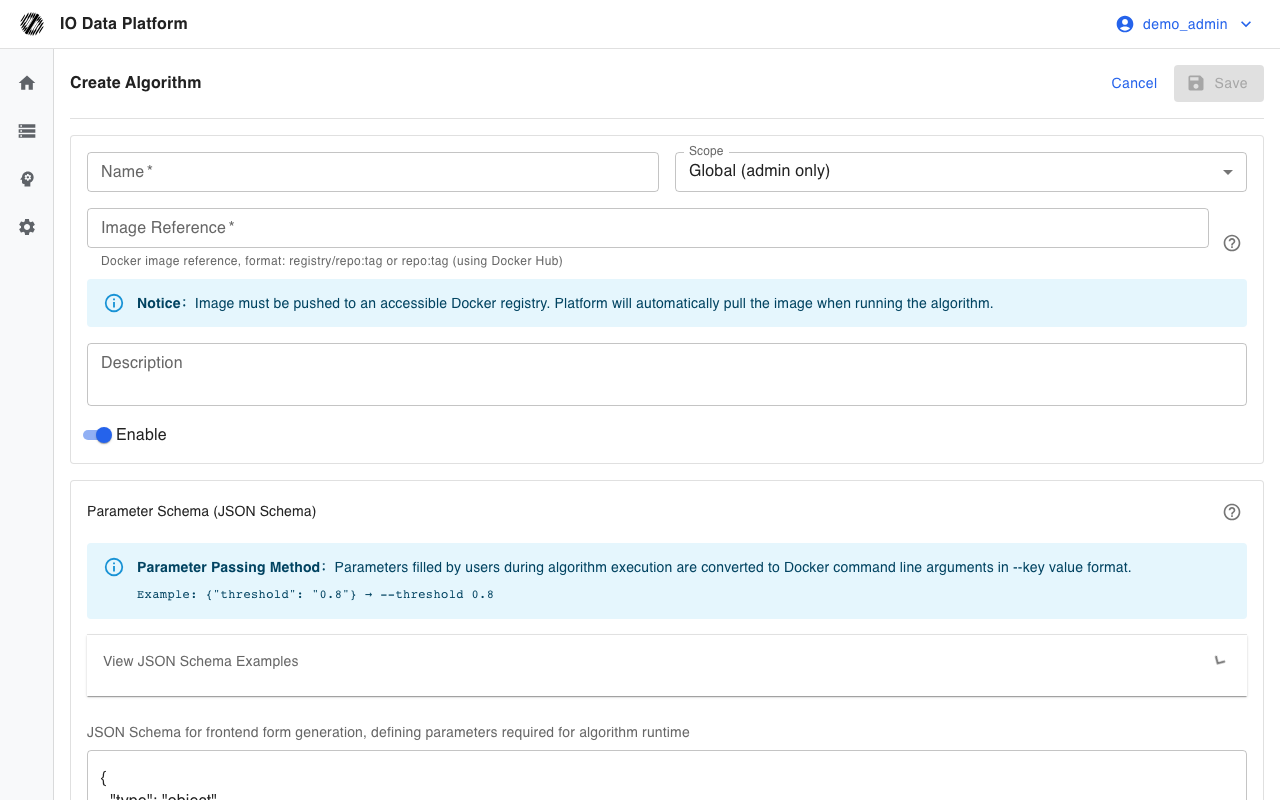Click the IO Data Platform title
This screenshot has height=800, width=1280.
124,24
